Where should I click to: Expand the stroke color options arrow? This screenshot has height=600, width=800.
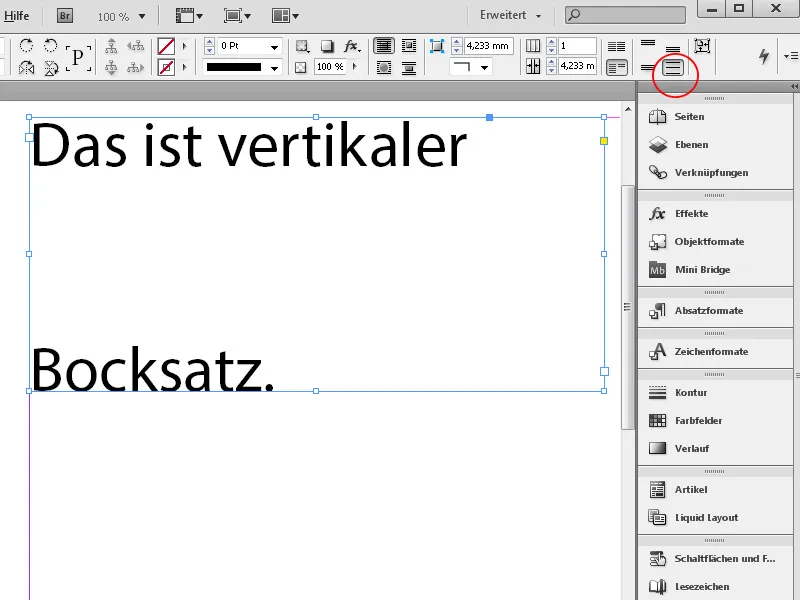click(185, 67)
